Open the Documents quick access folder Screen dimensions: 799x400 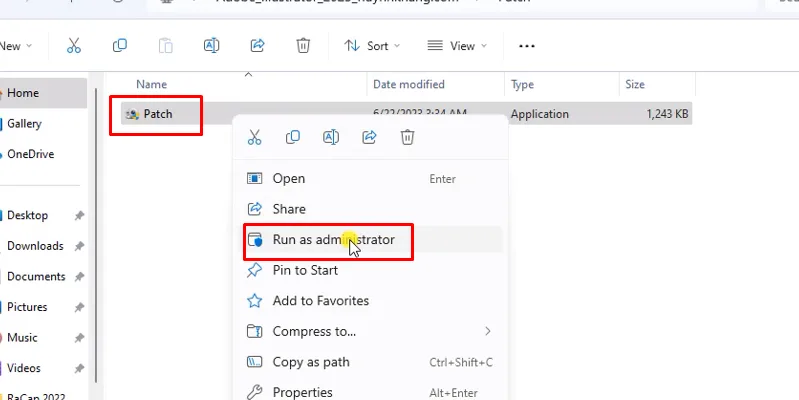36,277
